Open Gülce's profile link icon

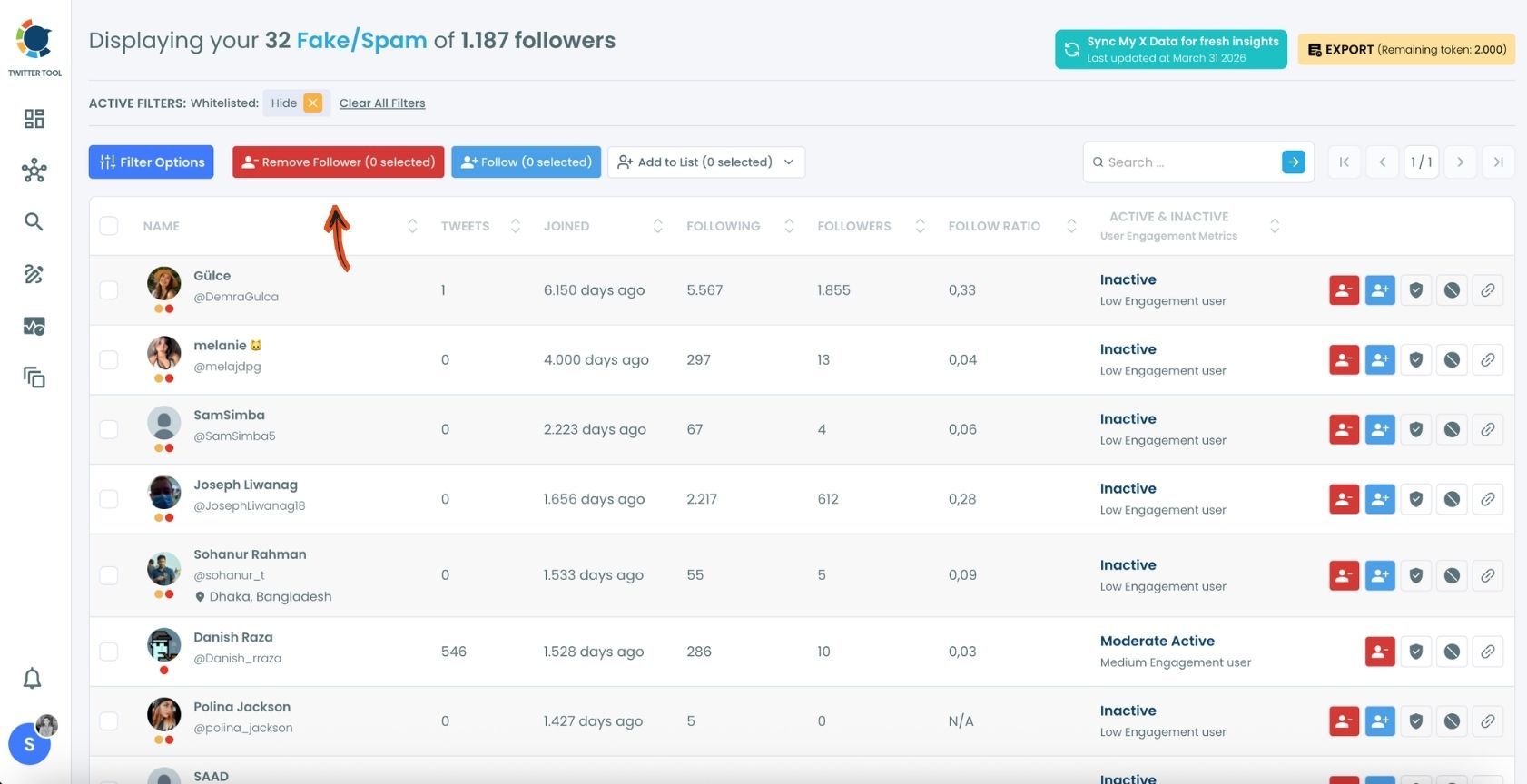(1487, 290)
